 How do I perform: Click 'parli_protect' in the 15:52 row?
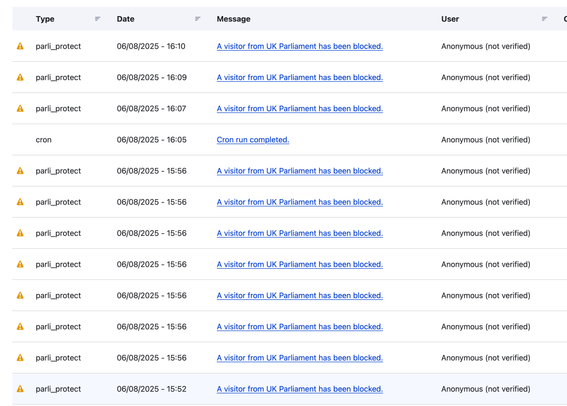(58, 389)
